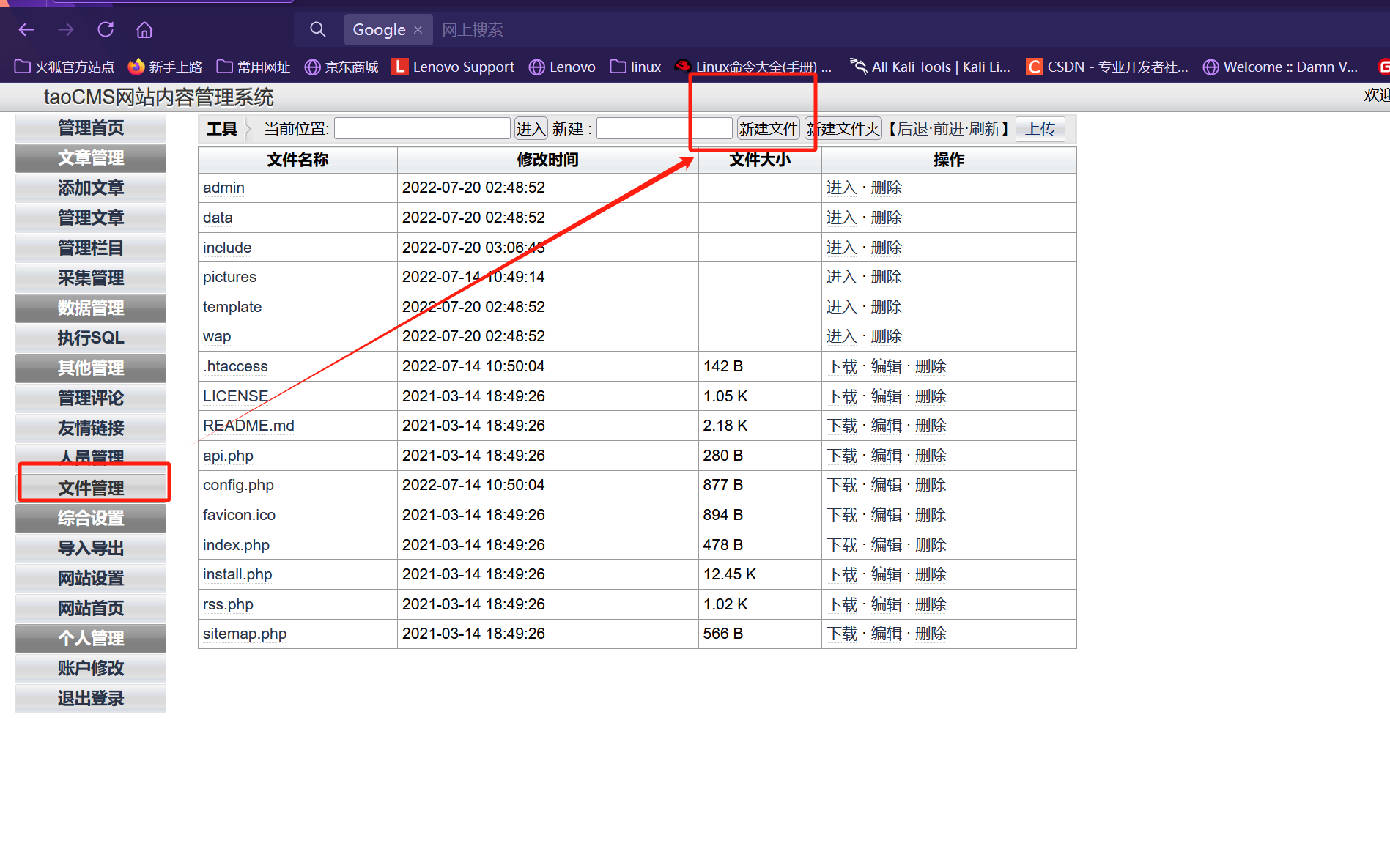1390x868 pixels.
Task: Click the browser home icon
Action: tap(144, 30)
